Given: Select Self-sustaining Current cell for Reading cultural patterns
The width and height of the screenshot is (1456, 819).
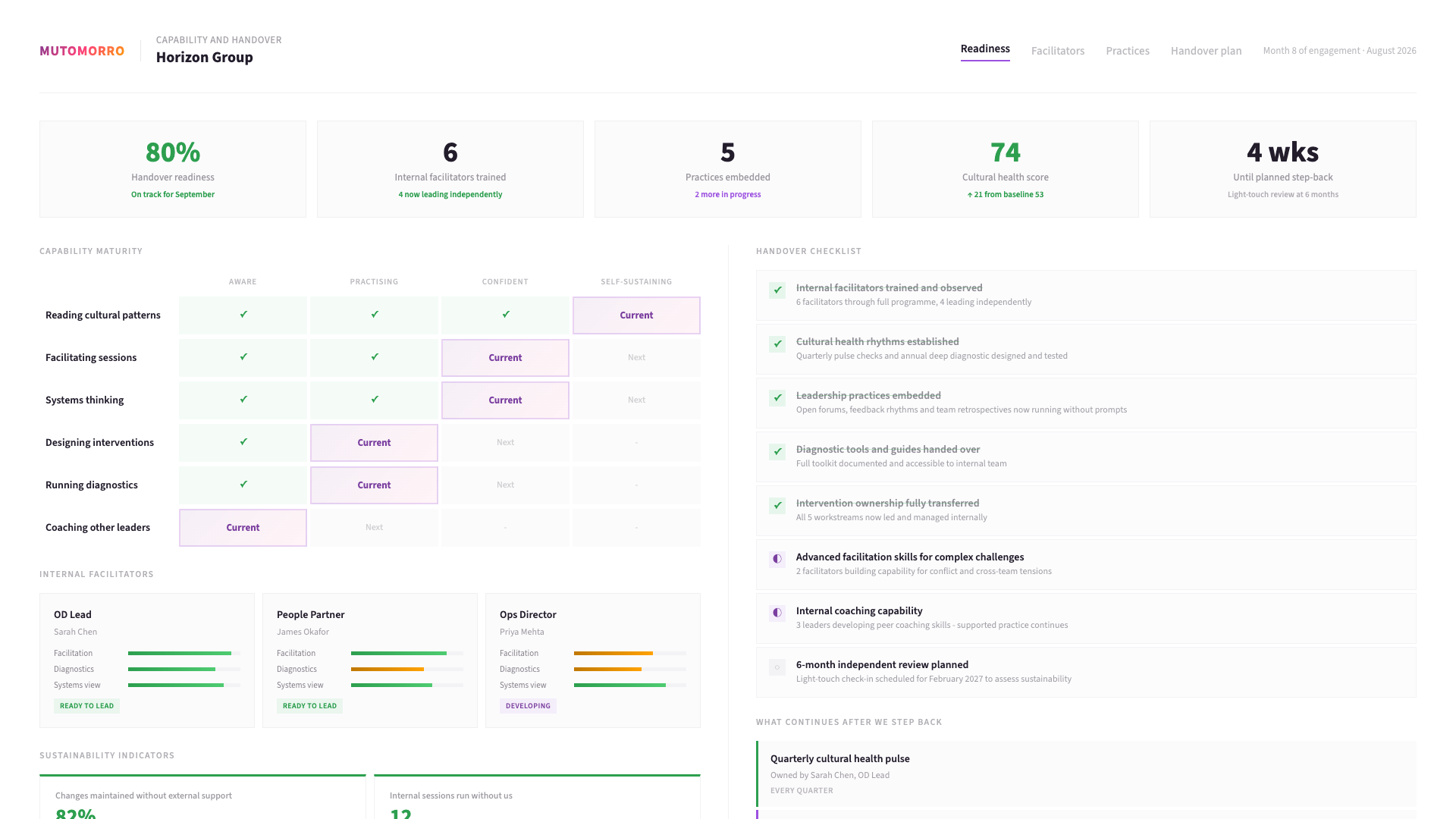Looking at the screenshot, I should pyautogui.click(x=636, y=315).
